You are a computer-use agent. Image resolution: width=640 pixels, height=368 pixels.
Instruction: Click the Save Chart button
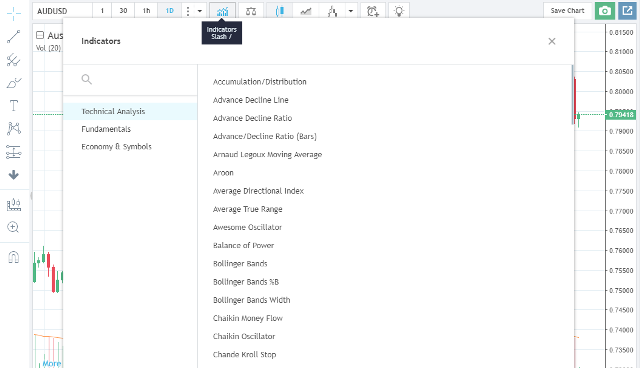click(x=567, y=11)
